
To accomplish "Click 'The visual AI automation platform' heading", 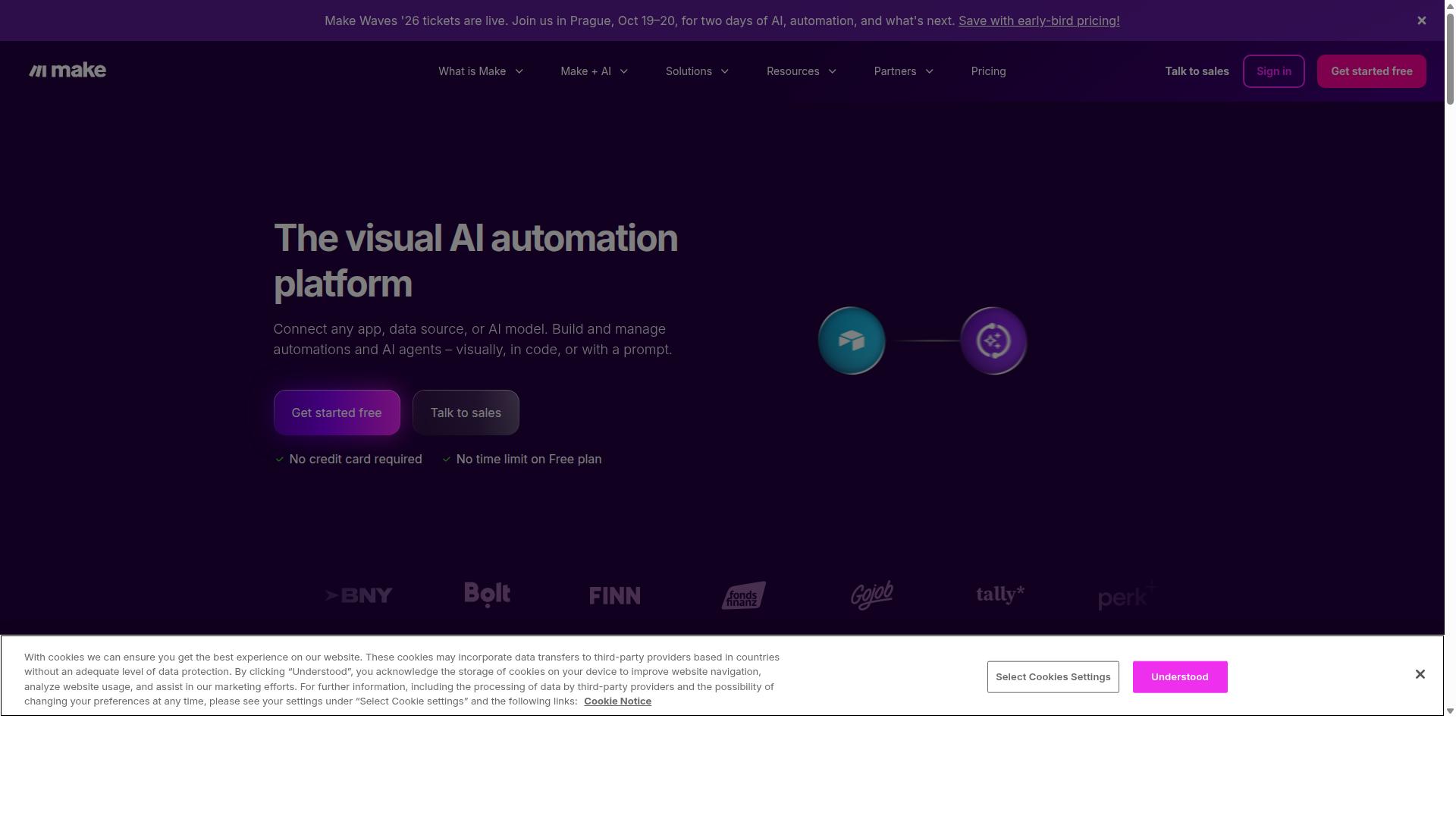I will coord(475,261).
